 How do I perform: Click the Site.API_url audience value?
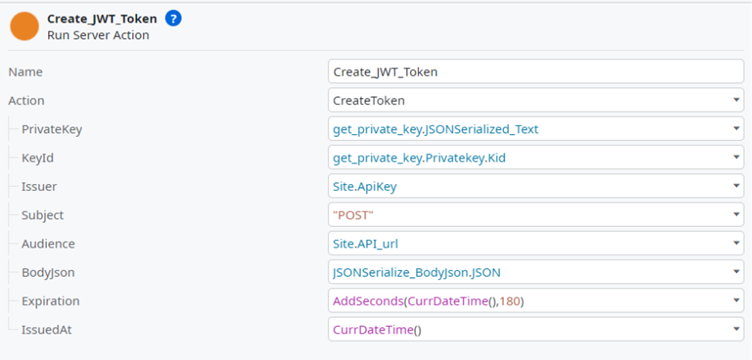(365, 244)
